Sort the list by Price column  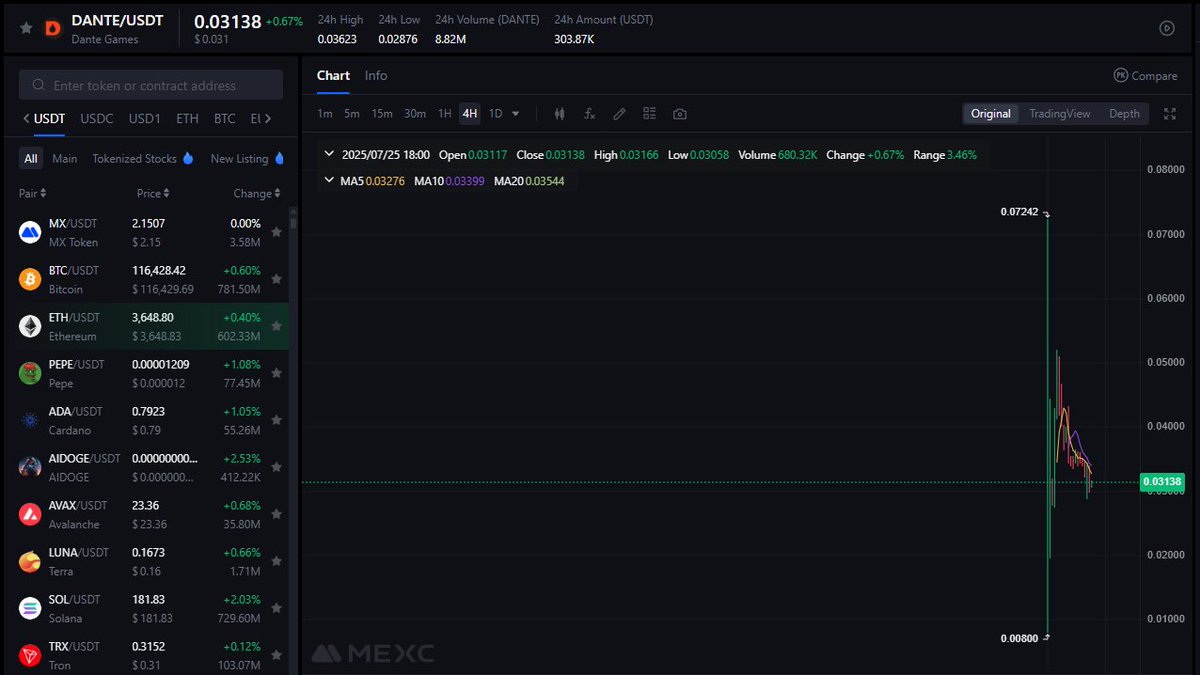153,194
